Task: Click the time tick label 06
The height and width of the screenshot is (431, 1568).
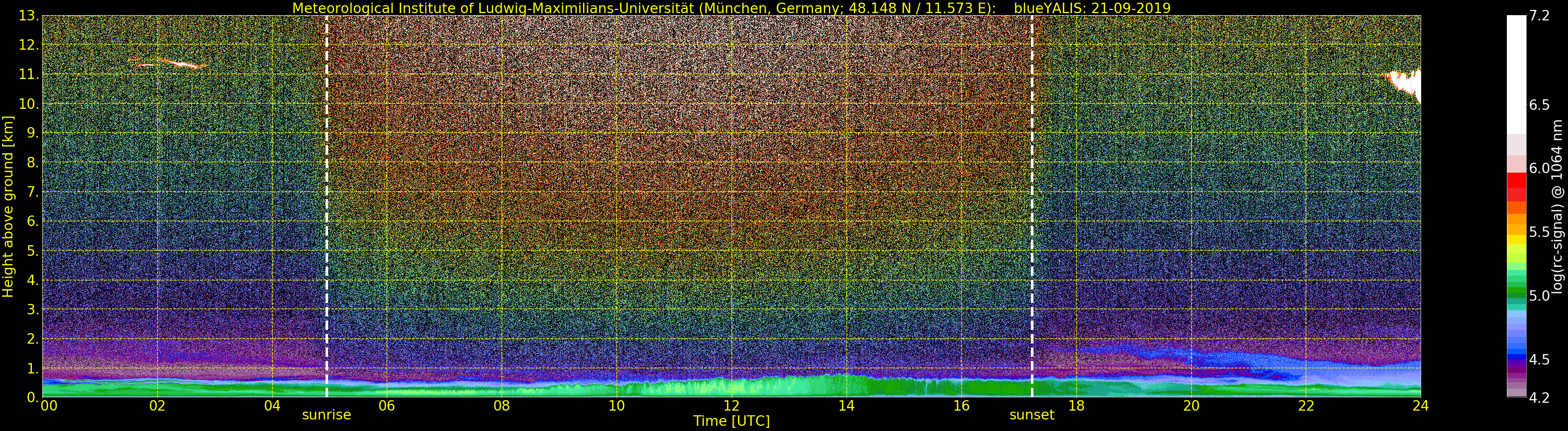Action: tap(387, 406)
